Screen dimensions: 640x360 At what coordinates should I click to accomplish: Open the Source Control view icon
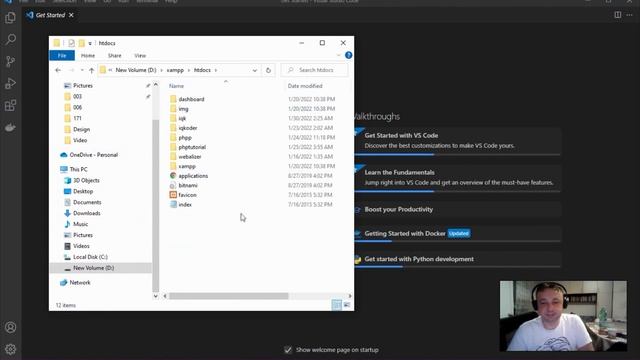11,61
